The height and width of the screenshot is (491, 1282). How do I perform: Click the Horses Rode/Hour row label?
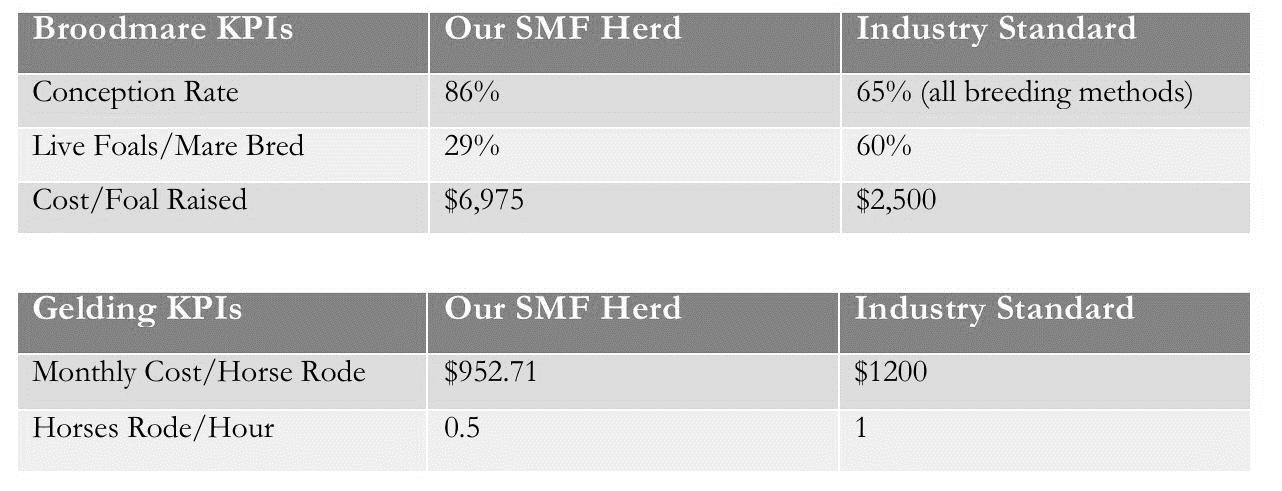(x=153, y=428)
